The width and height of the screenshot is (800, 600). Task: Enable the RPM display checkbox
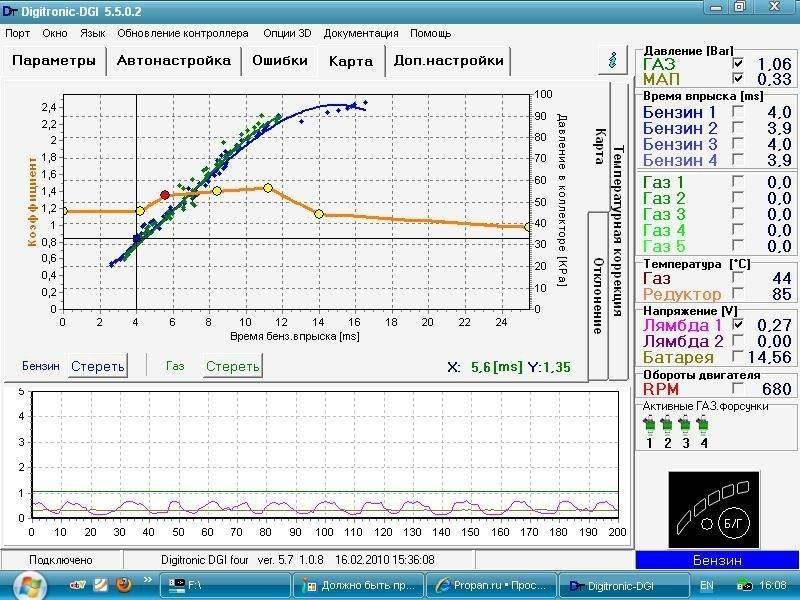click(x=738, y=388)
